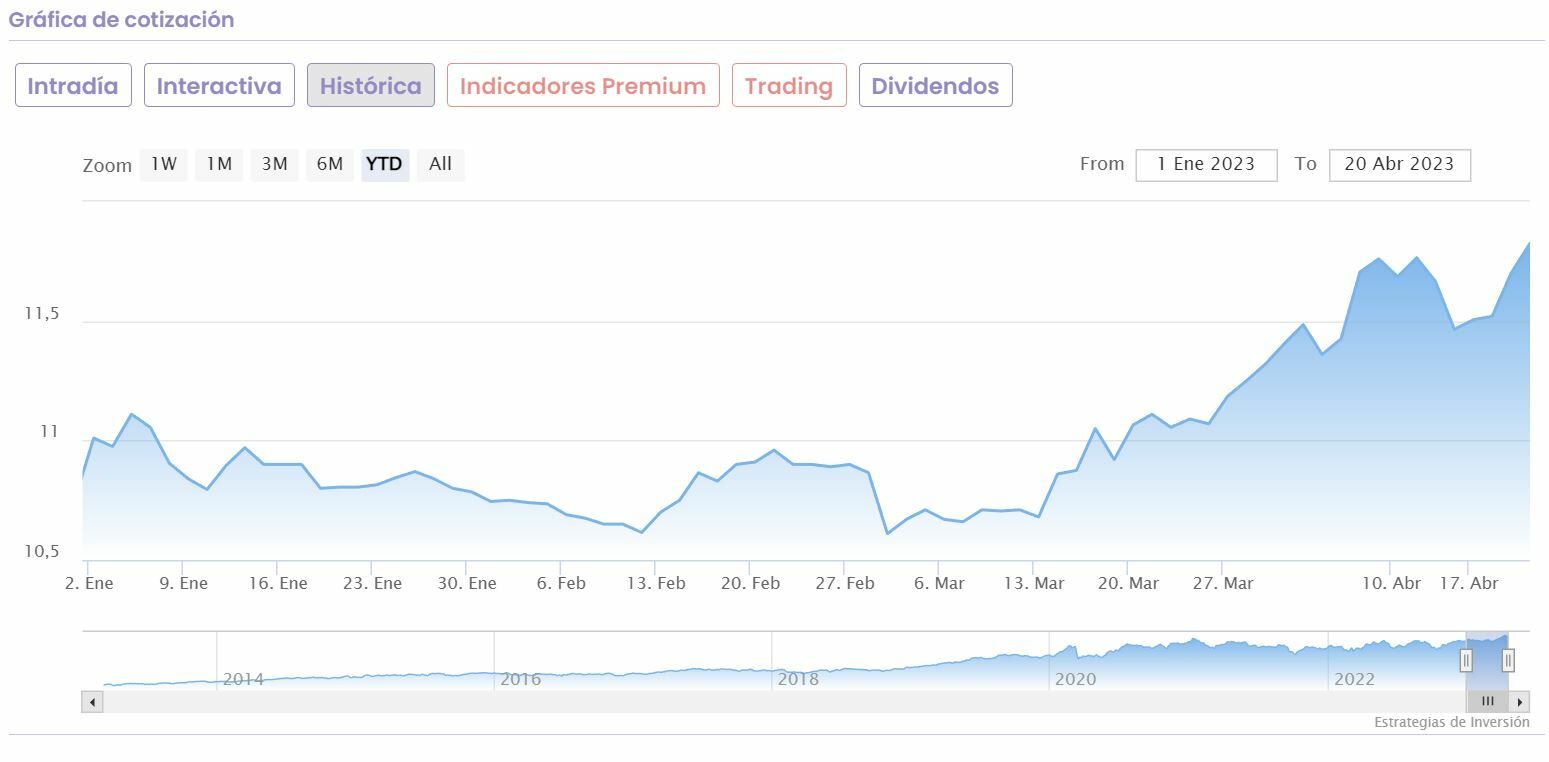Choose the 3M zoom range

click(274, 165)
